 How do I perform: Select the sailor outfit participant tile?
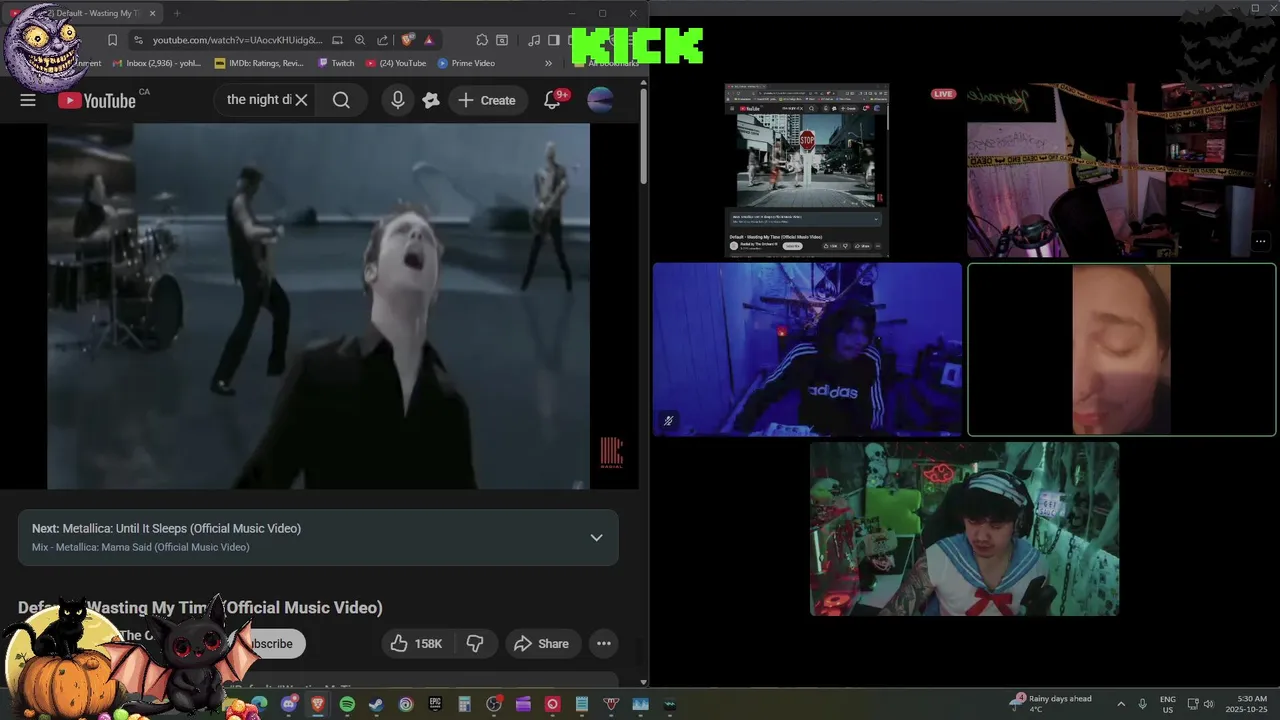[964, 529]
